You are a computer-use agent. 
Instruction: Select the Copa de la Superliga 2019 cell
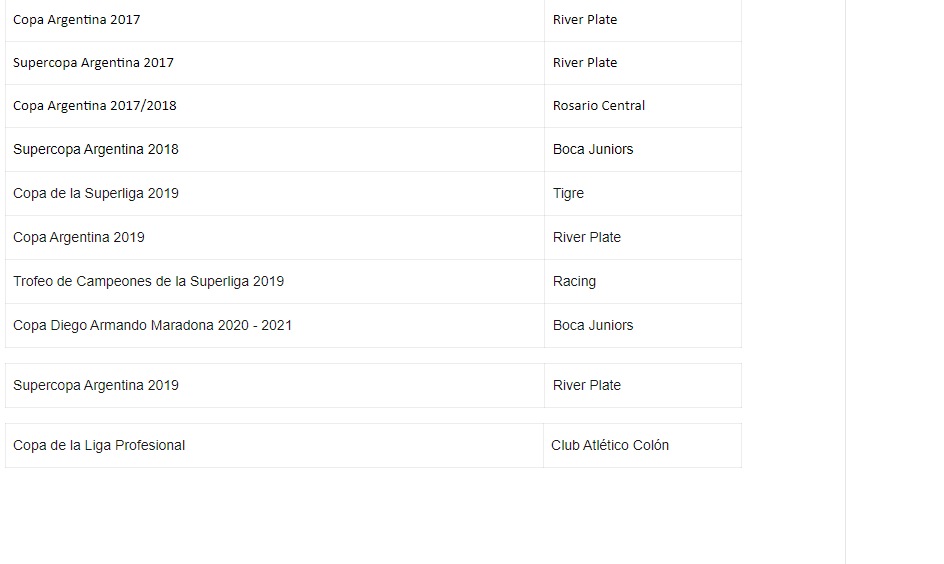[x=275, y=193]
